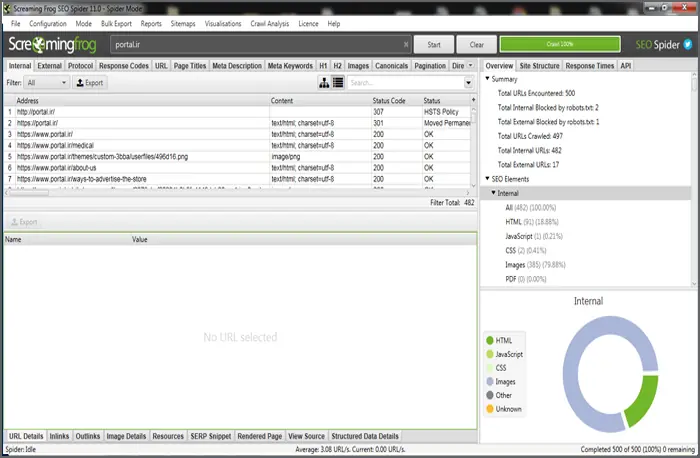Click the Unknown legend orange swatch
This screenshot has width=700, height=458.
pyautogui.click(x=490, y=408)
